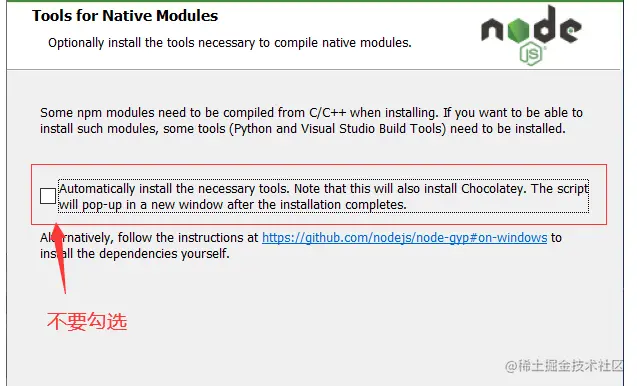The width and height of the screenshot is (637, 386).
Task: Click the green JS hexagon badge
Action: coord(531,54)
